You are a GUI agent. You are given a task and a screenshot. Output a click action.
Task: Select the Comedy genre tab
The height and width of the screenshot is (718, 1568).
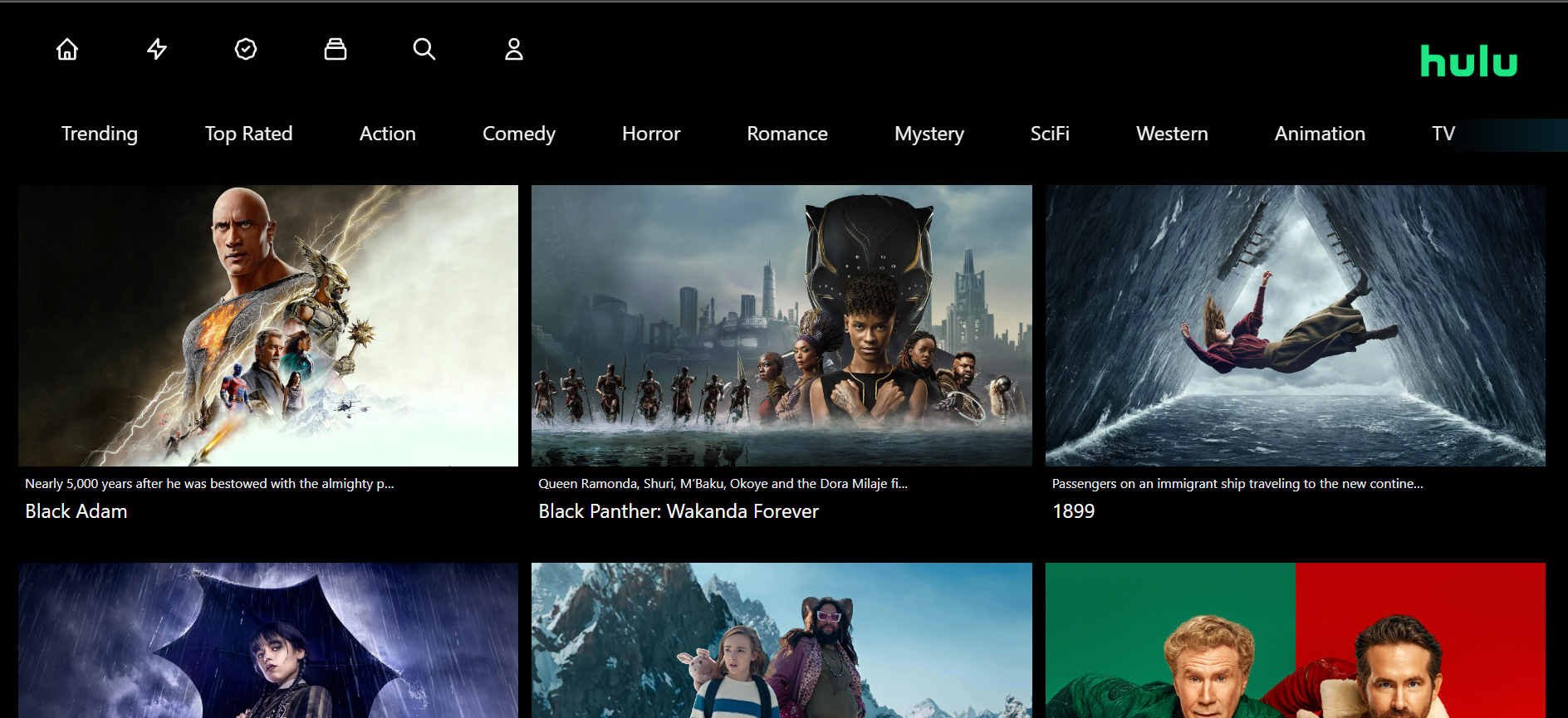click(x=519, y=134)
